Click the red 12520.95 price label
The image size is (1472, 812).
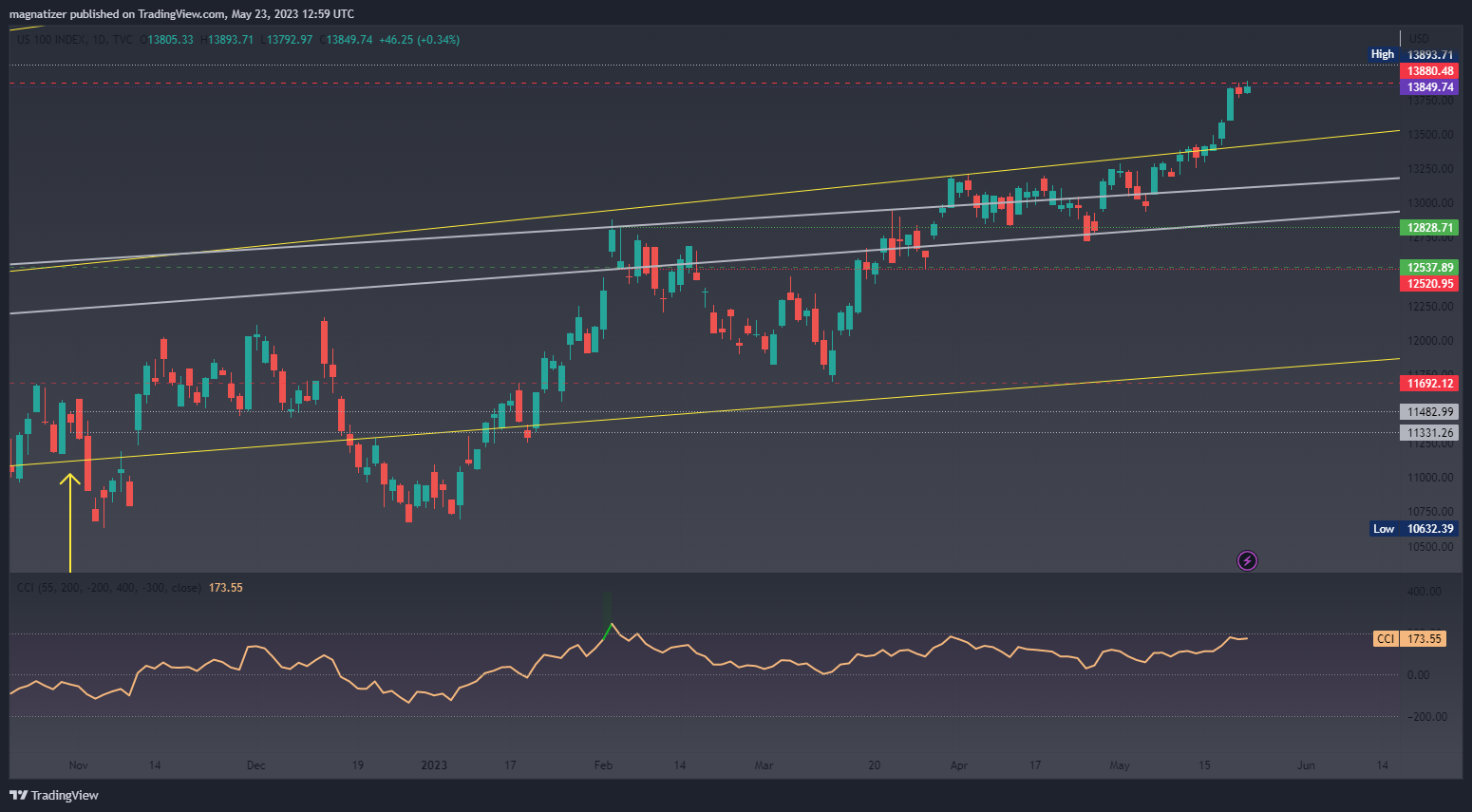[x=1429, y=284]
